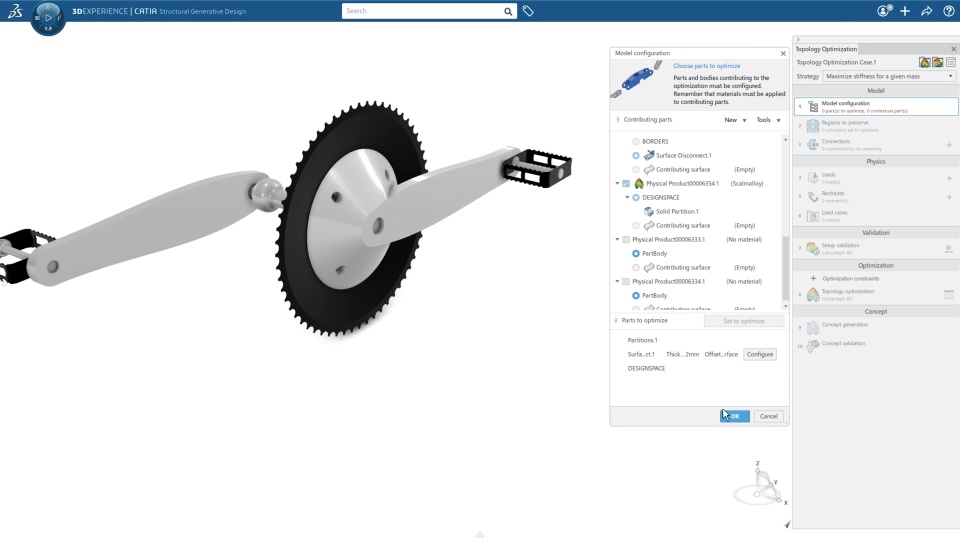
Task: Add a new load with plus icon
Action: (949, 178)
